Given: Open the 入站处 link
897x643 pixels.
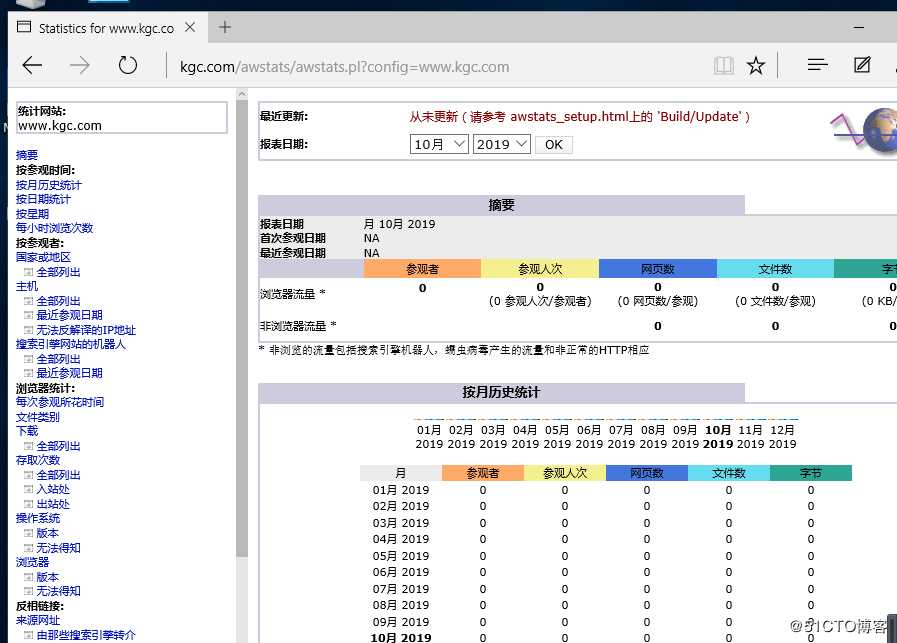Looking at the screenshot, I should [53, 489].
